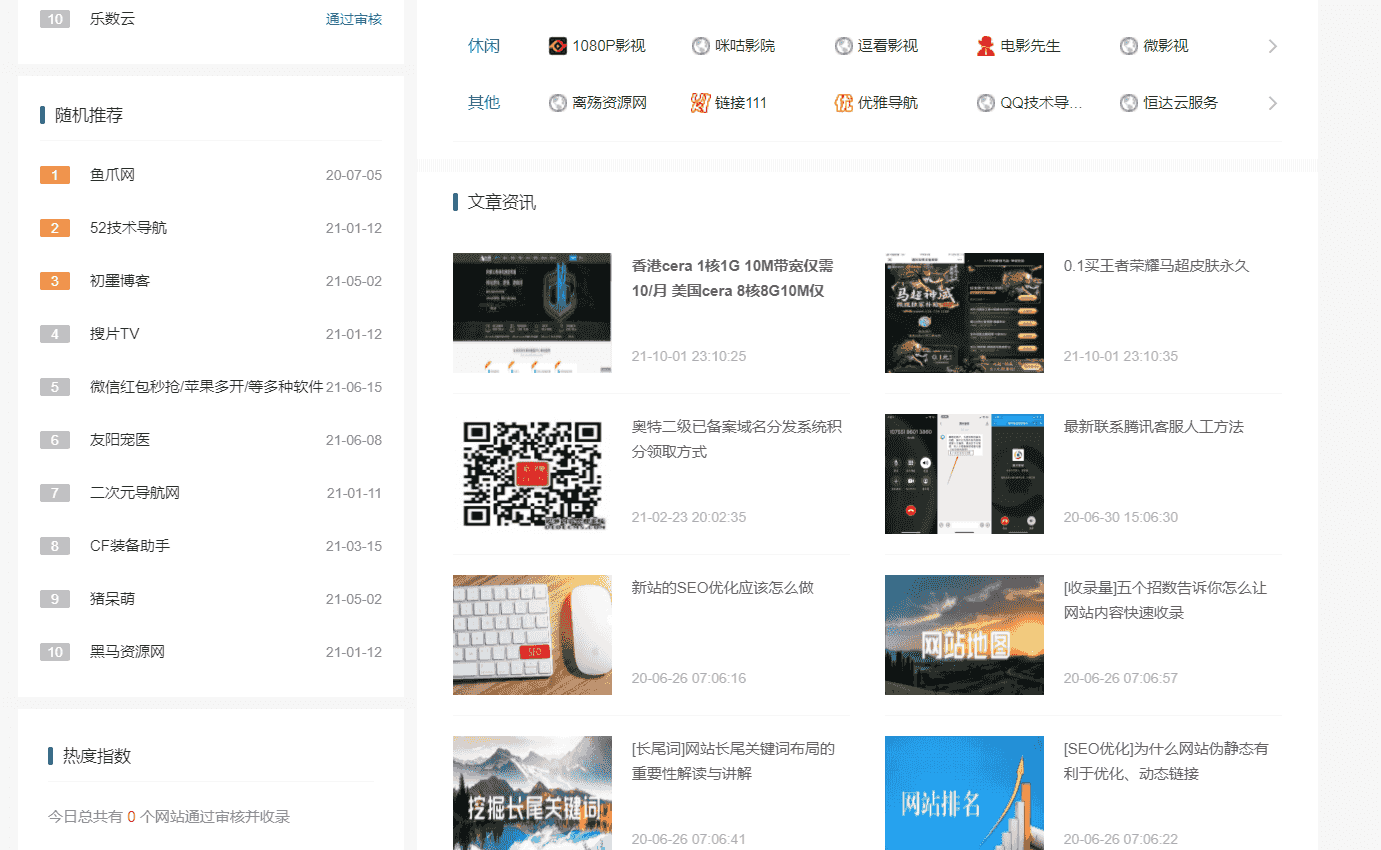Open the 电影先生 link
1381x850 pixels.
click(1031, 46)
